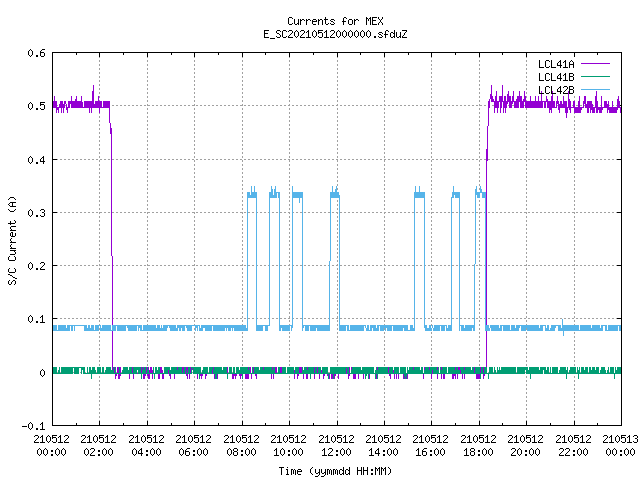Click the 210512 12:00 x-axis tick label
The image size is (640, 480).
pyautogui.click(x=336, y=446)
